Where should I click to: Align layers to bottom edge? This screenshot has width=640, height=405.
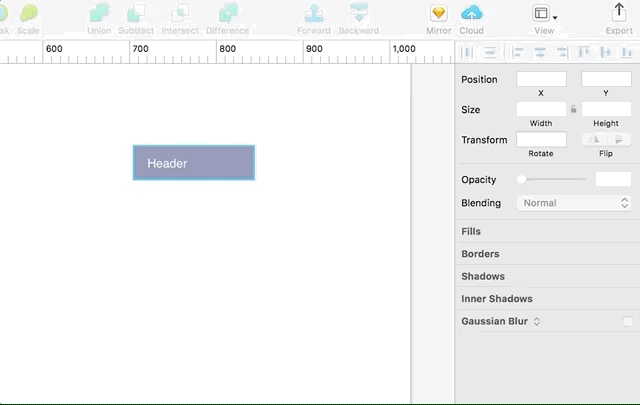point(627,52)
